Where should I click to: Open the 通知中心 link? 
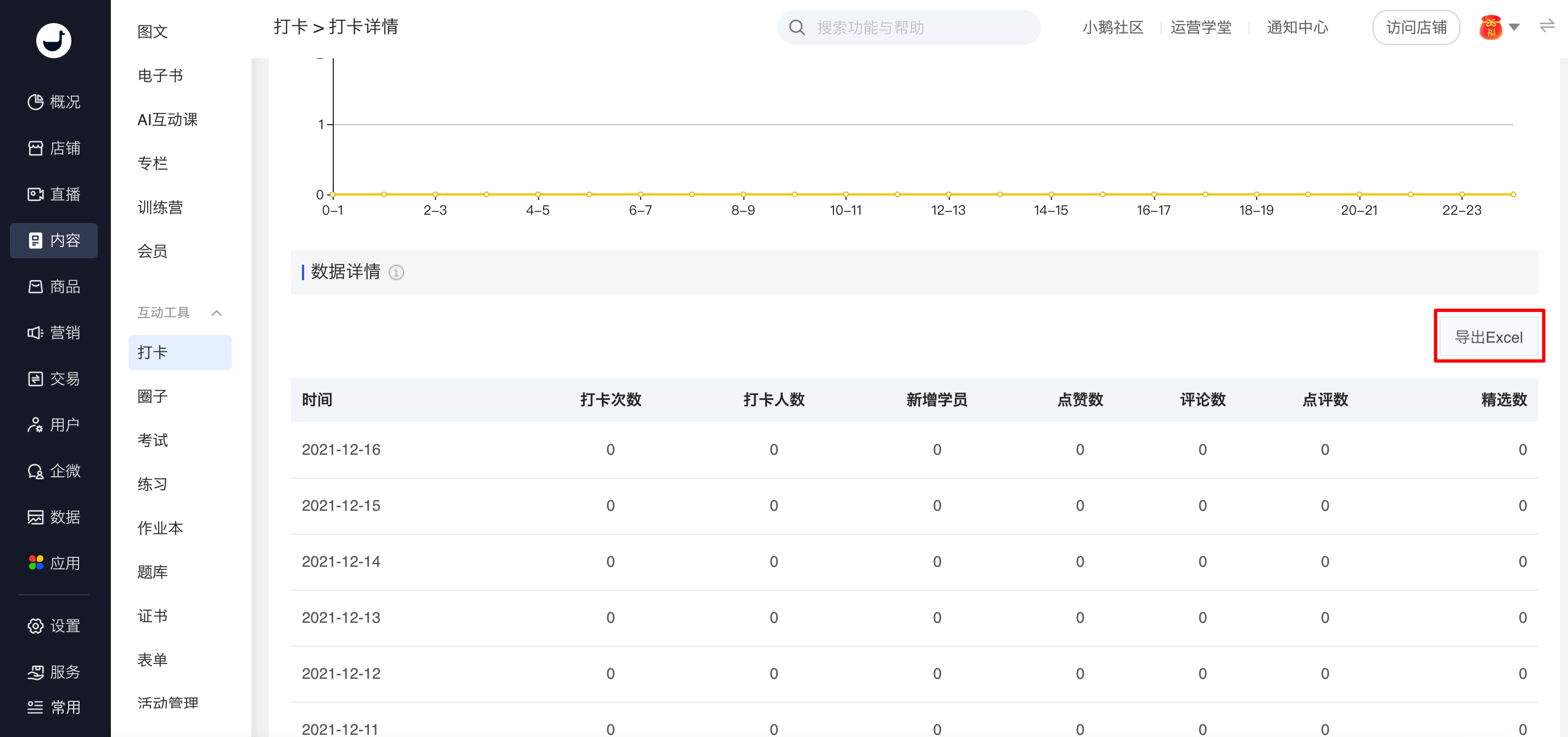[x=1297, y=27]
